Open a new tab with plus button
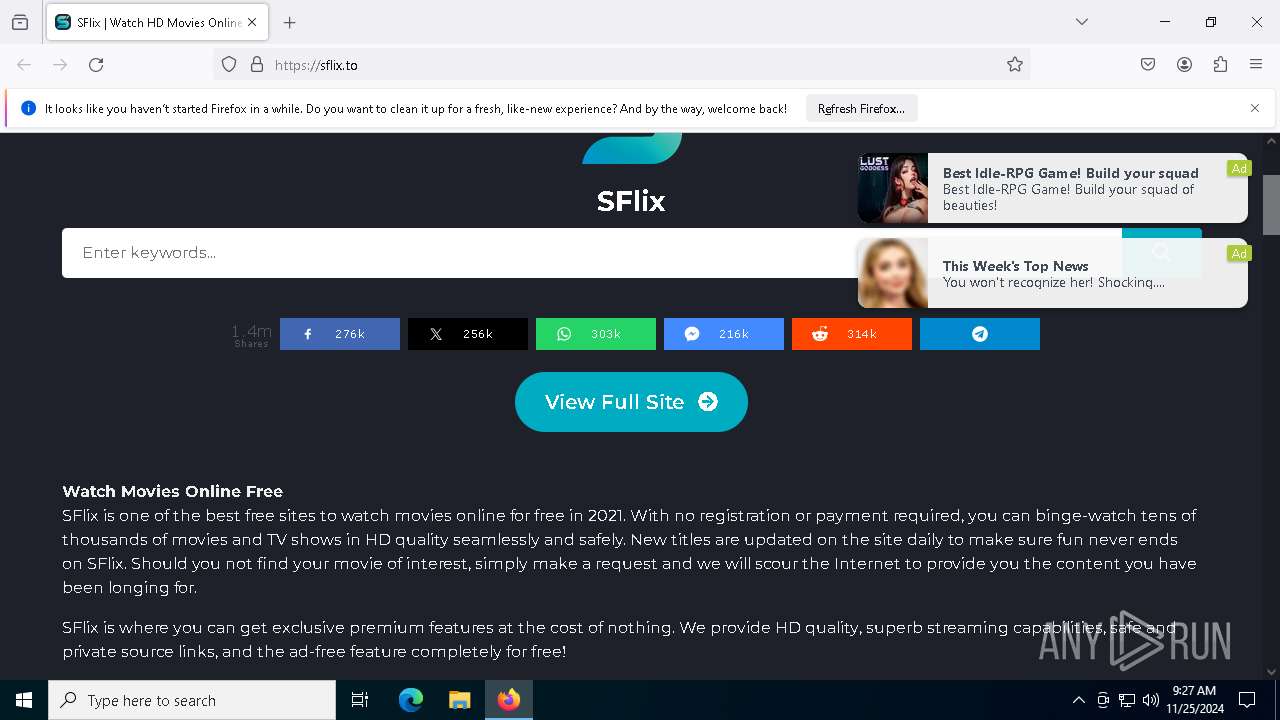Viewport: 1280px width, 720px height. (x=290, y=22)
